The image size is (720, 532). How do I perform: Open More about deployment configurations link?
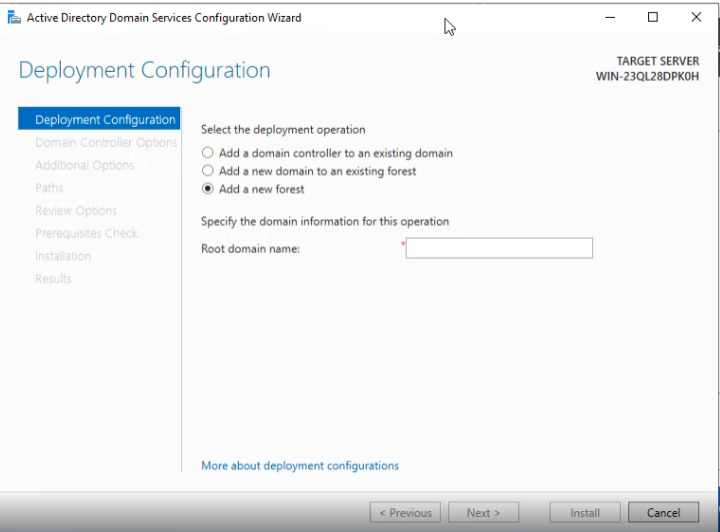click(300, 465)
